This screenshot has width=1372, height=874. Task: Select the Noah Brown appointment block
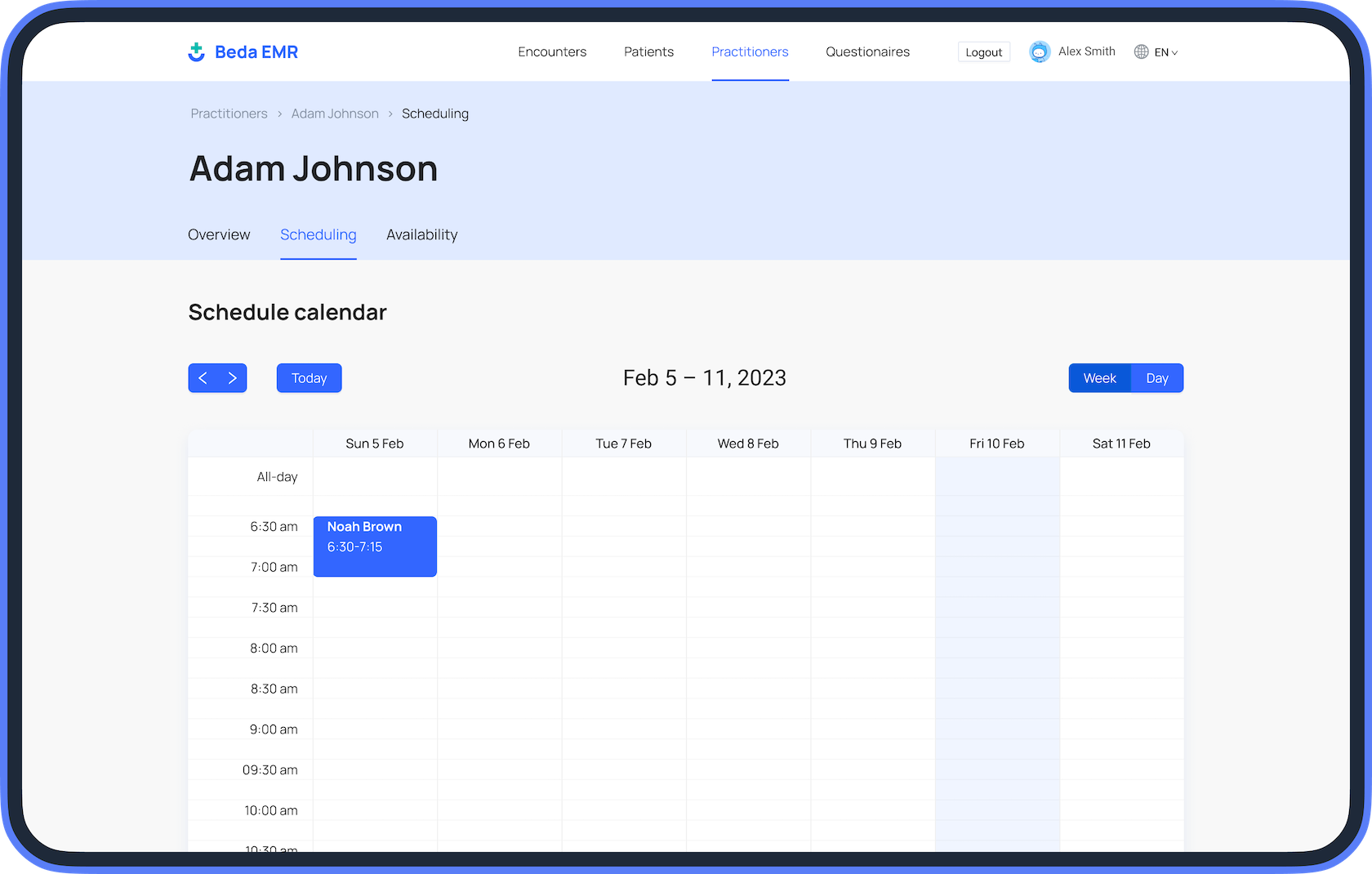(375, 546)
